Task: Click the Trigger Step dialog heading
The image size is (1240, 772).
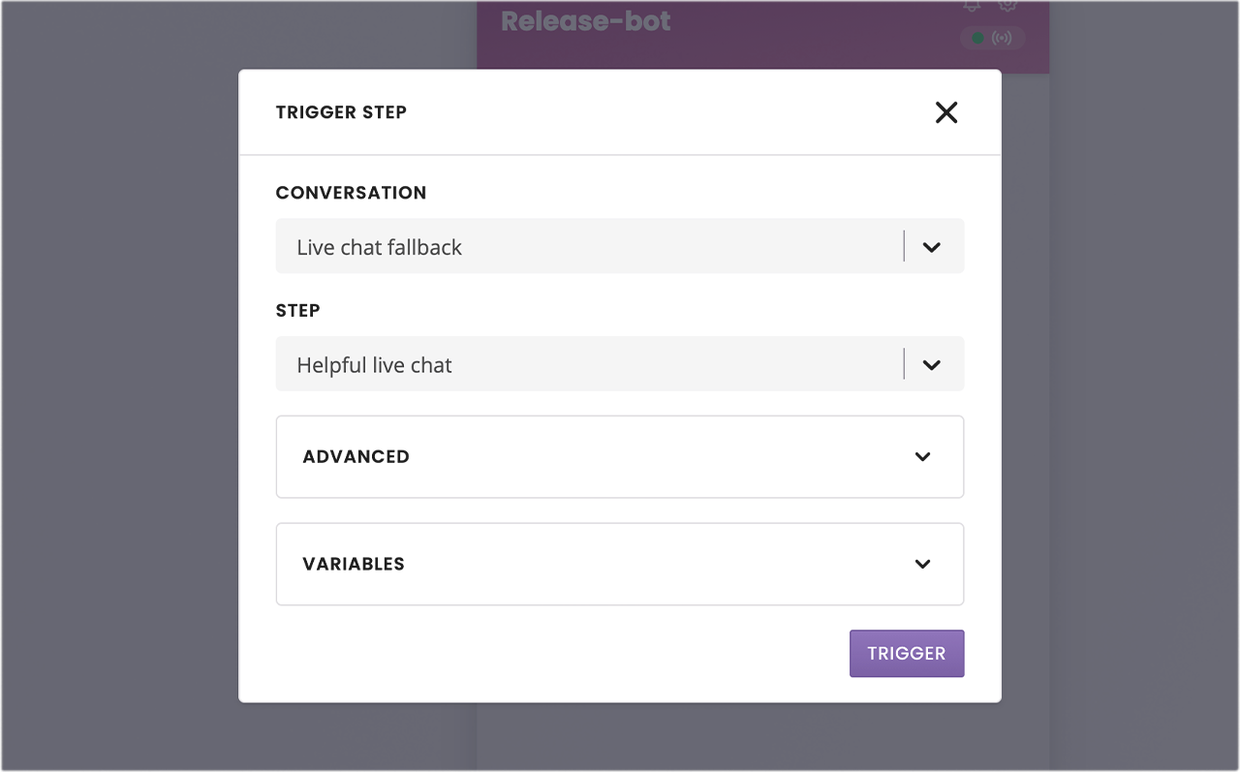Action: coord(341,112)
